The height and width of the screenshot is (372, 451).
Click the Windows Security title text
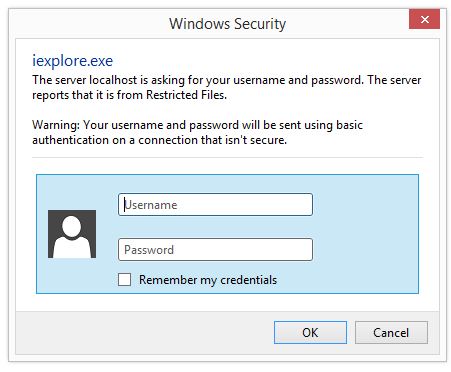[x=227, y=24]
